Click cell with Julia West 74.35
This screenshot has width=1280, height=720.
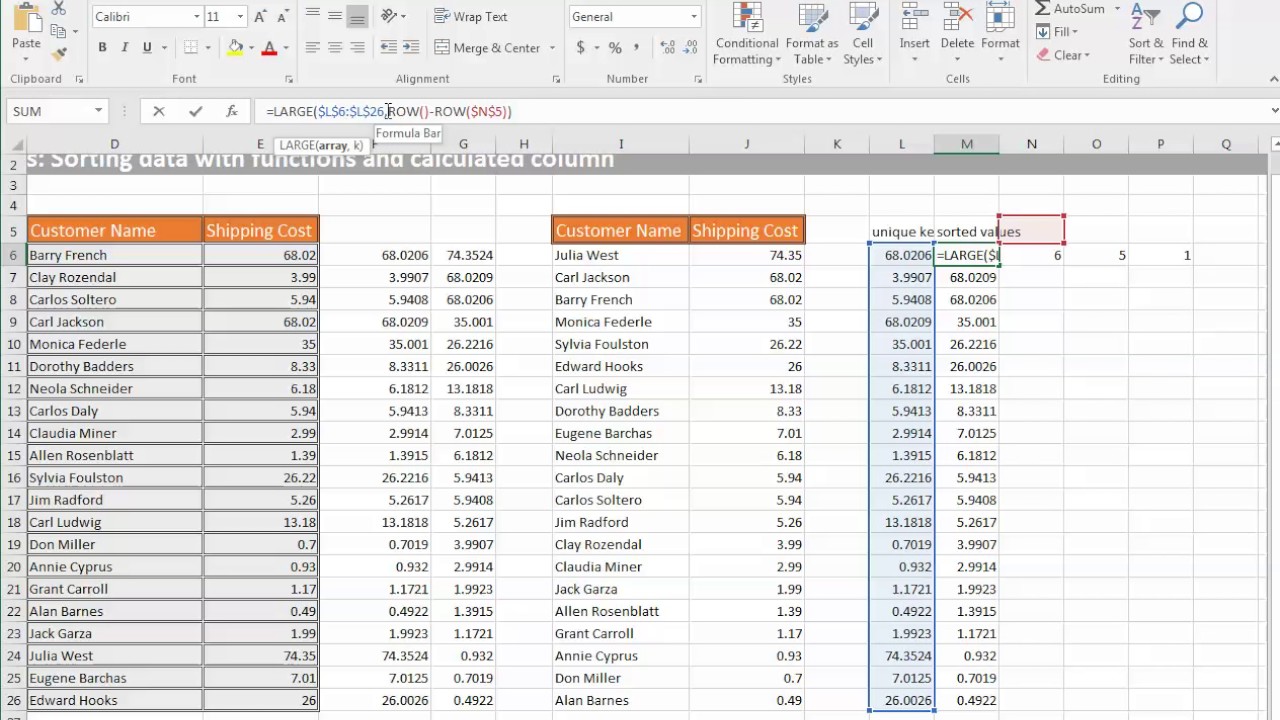[x=746, y=255]
